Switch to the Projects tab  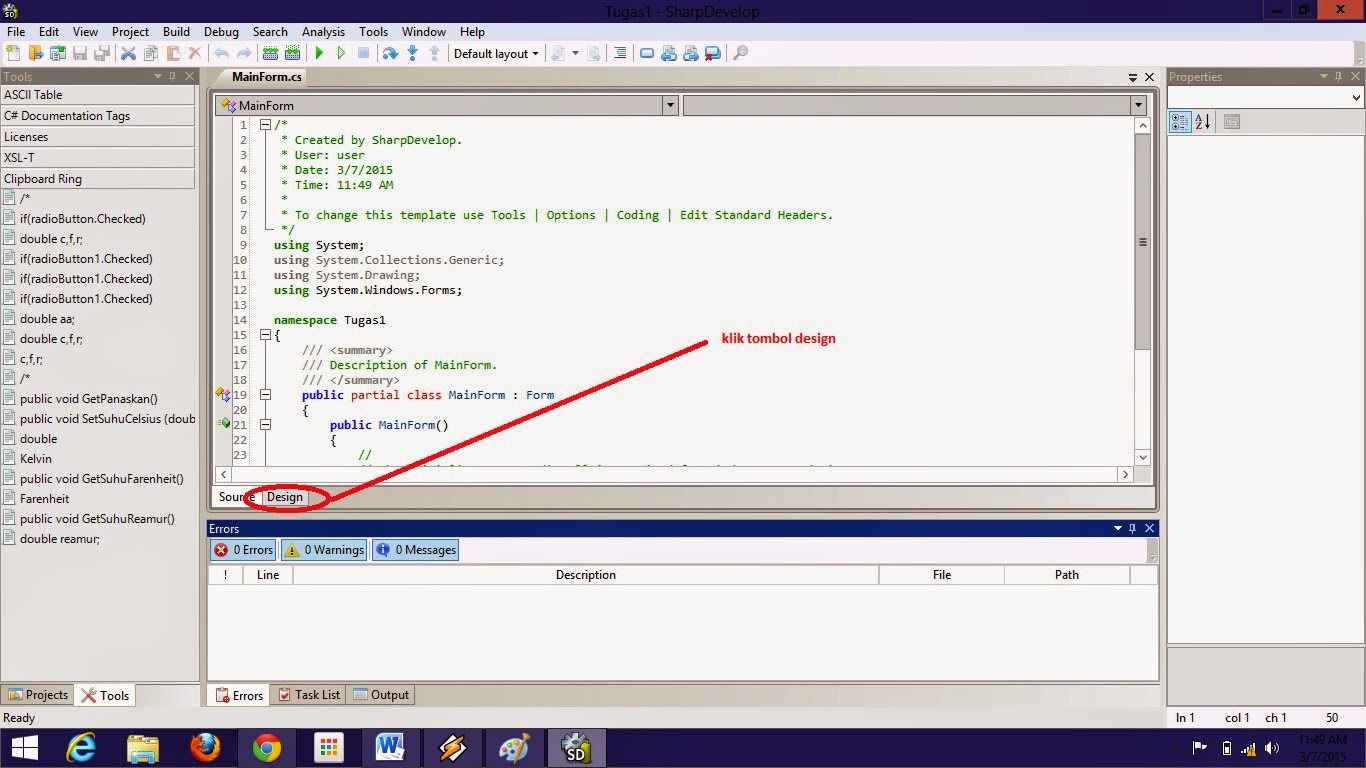(x=39, y=695)
